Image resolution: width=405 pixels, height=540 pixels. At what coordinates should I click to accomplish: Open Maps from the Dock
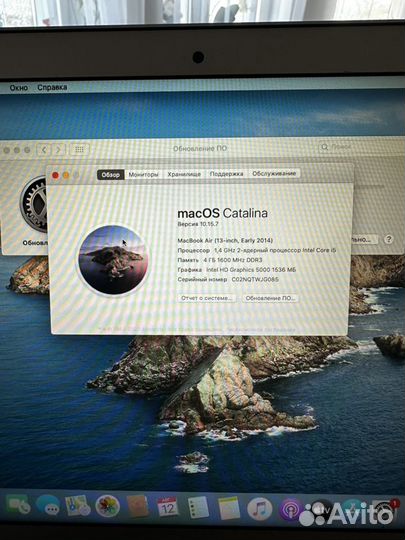click(x=77, y=506)
